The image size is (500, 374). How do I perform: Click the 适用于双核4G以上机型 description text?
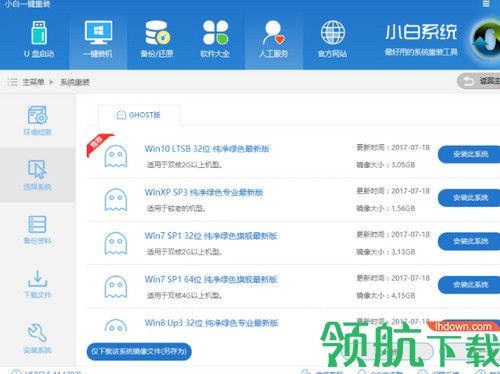[x=184, y=296]
